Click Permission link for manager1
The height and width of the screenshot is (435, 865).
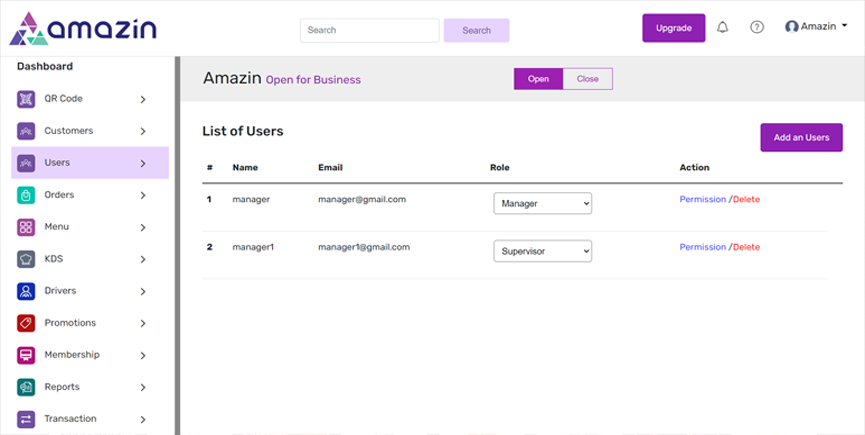(702, 247)
